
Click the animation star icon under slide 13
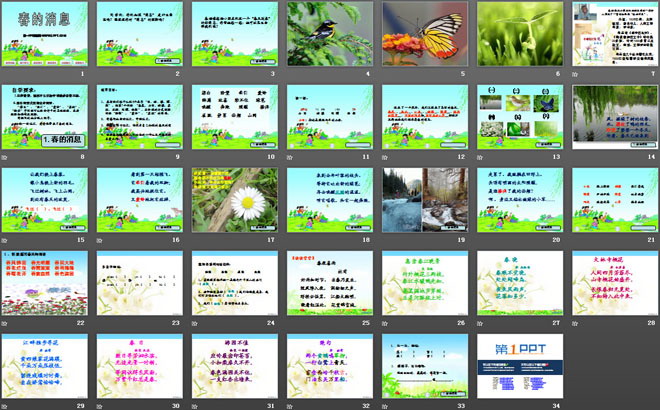480,157
